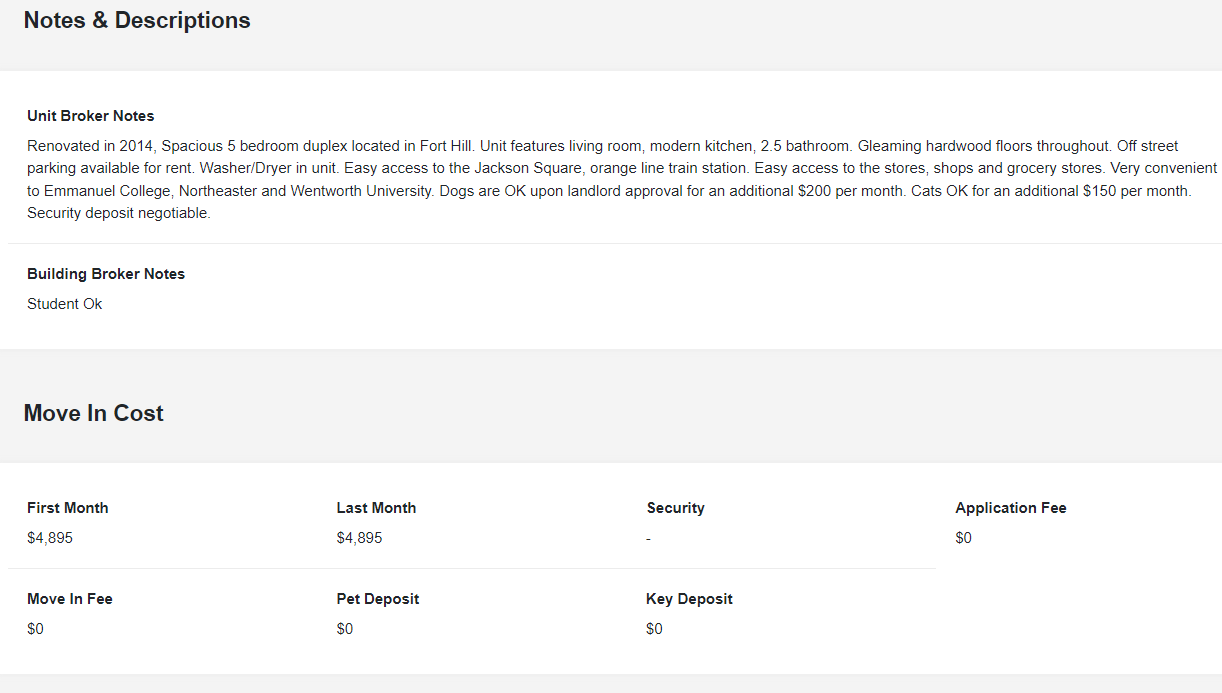
Task: Click the Application Fee label
Action: 1011,508
